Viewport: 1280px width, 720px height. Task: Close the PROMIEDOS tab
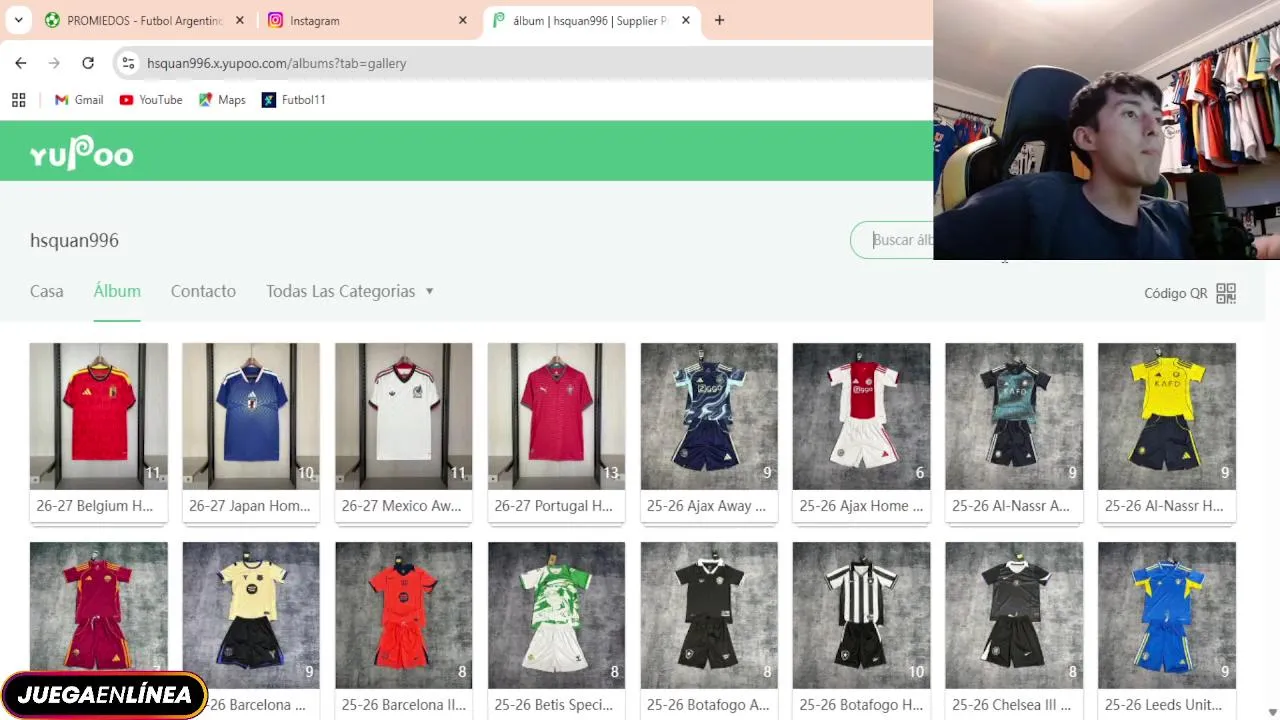coord(239,20)
